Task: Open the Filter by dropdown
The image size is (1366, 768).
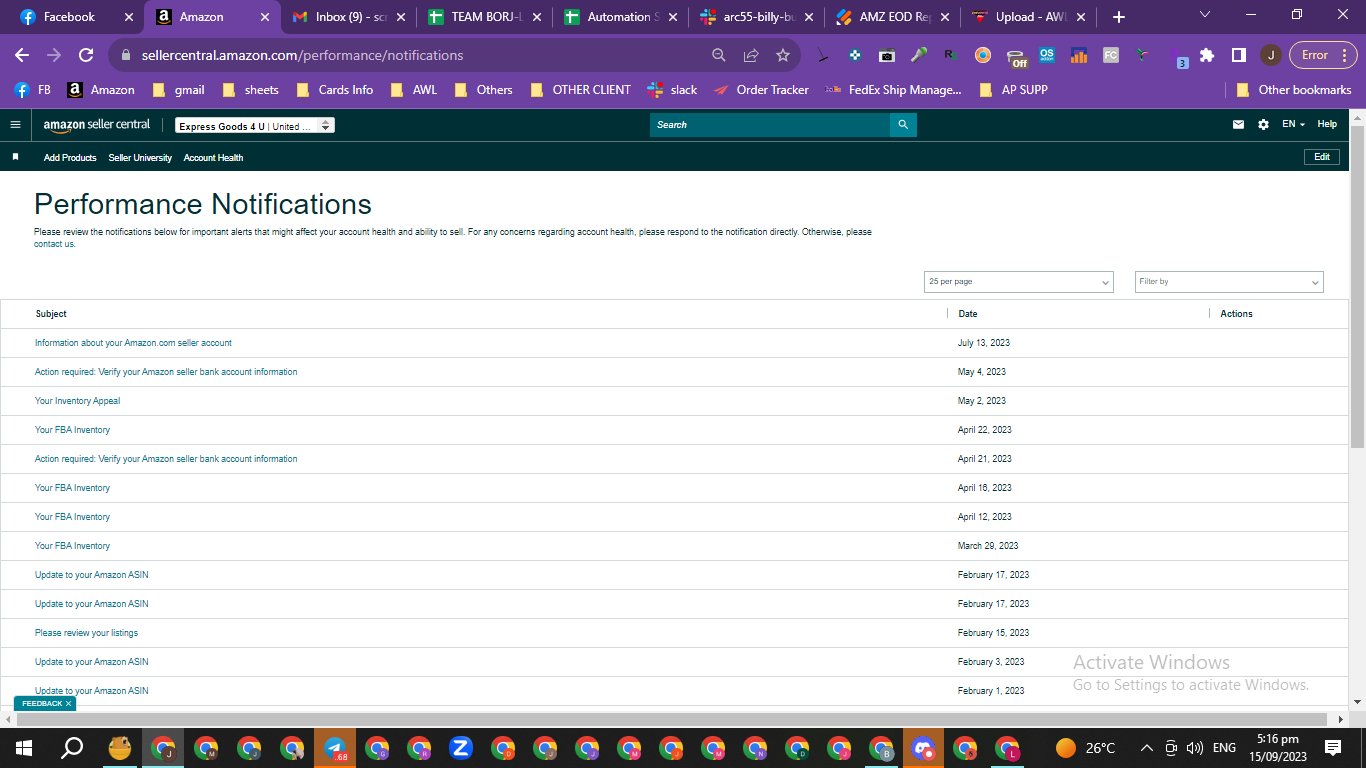Action: (1229, 282)
